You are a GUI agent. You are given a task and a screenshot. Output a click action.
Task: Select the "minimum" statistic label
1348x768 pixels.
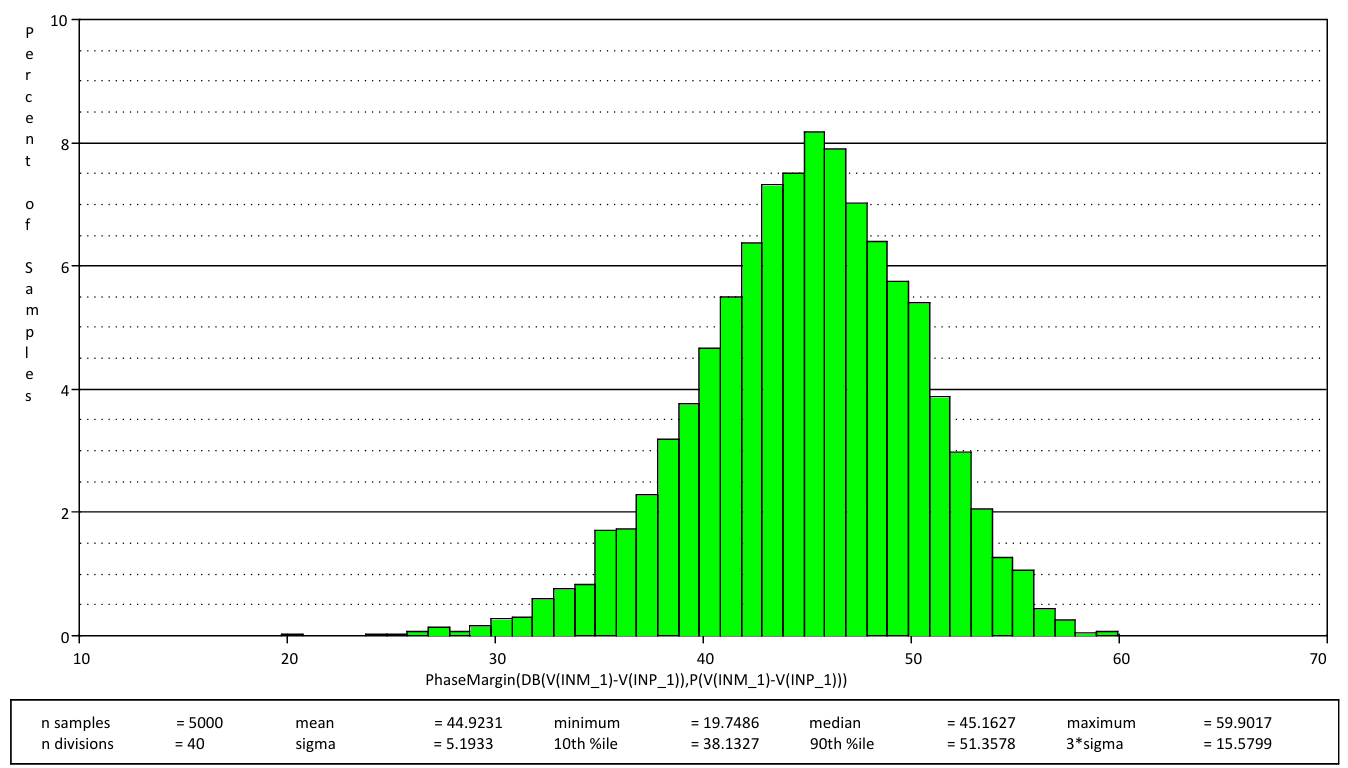[587, 723]
